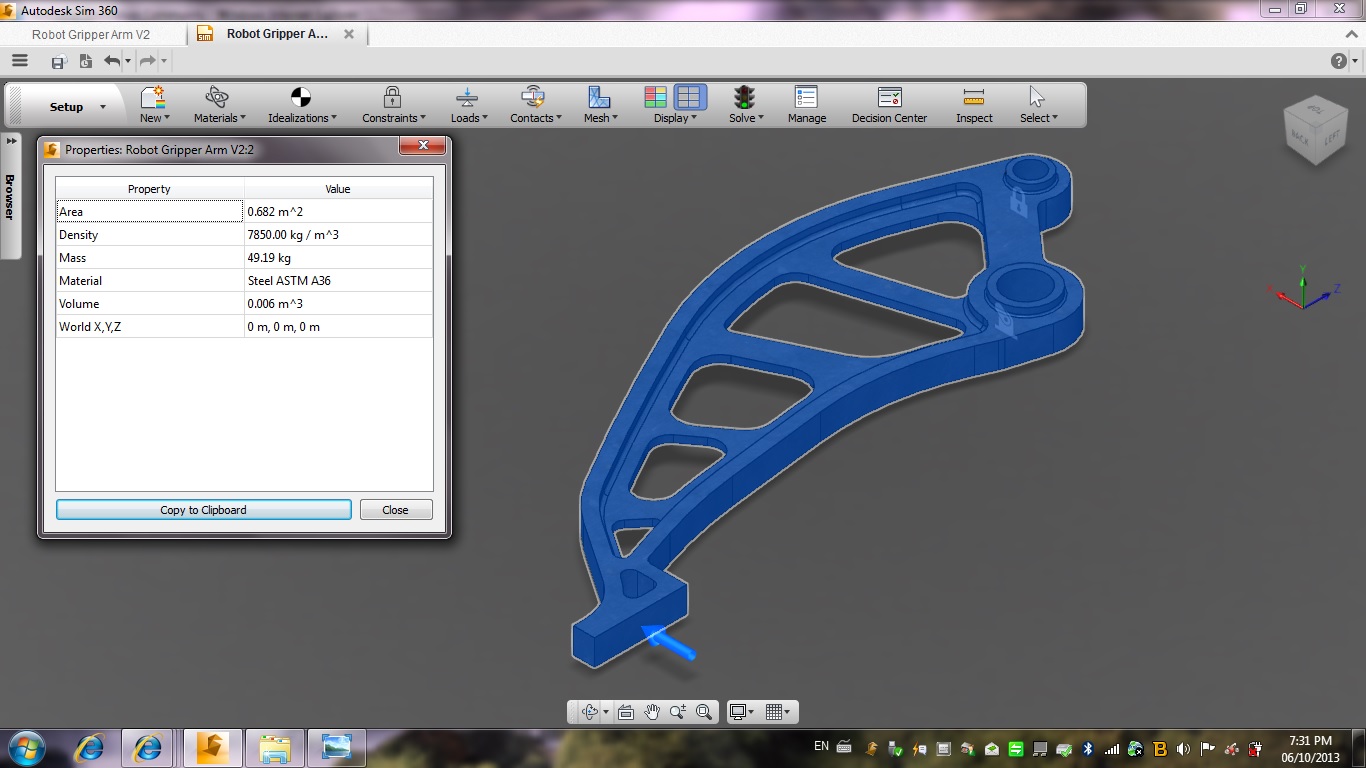Select the Pan hand tool
The width and height of the screenshot is (1366, 768).
pyautogui.click(x=652, y=712)
